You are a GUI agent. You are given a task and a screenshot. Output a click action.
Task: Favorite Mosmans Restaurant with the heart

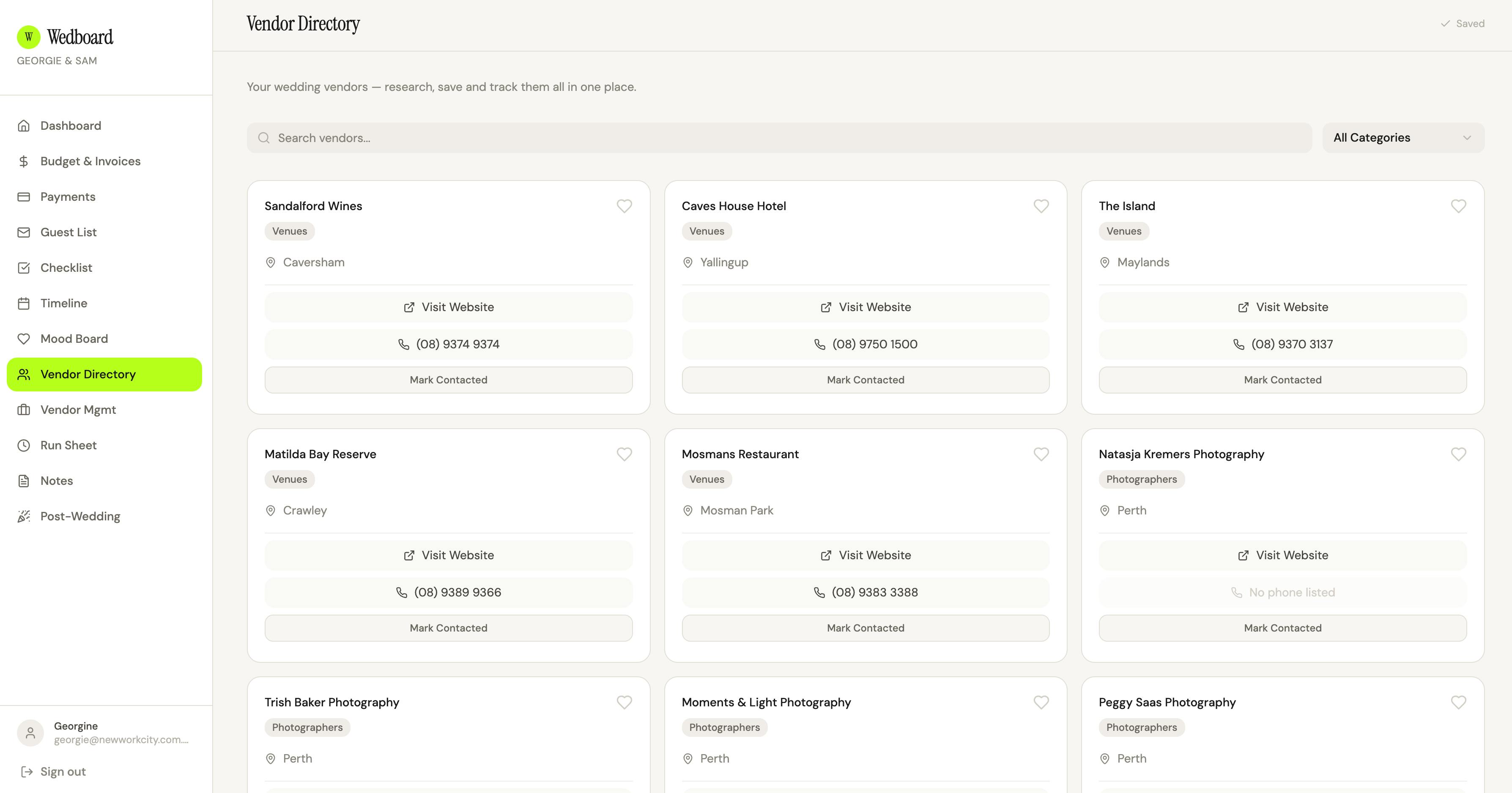tap(1041, 454)
